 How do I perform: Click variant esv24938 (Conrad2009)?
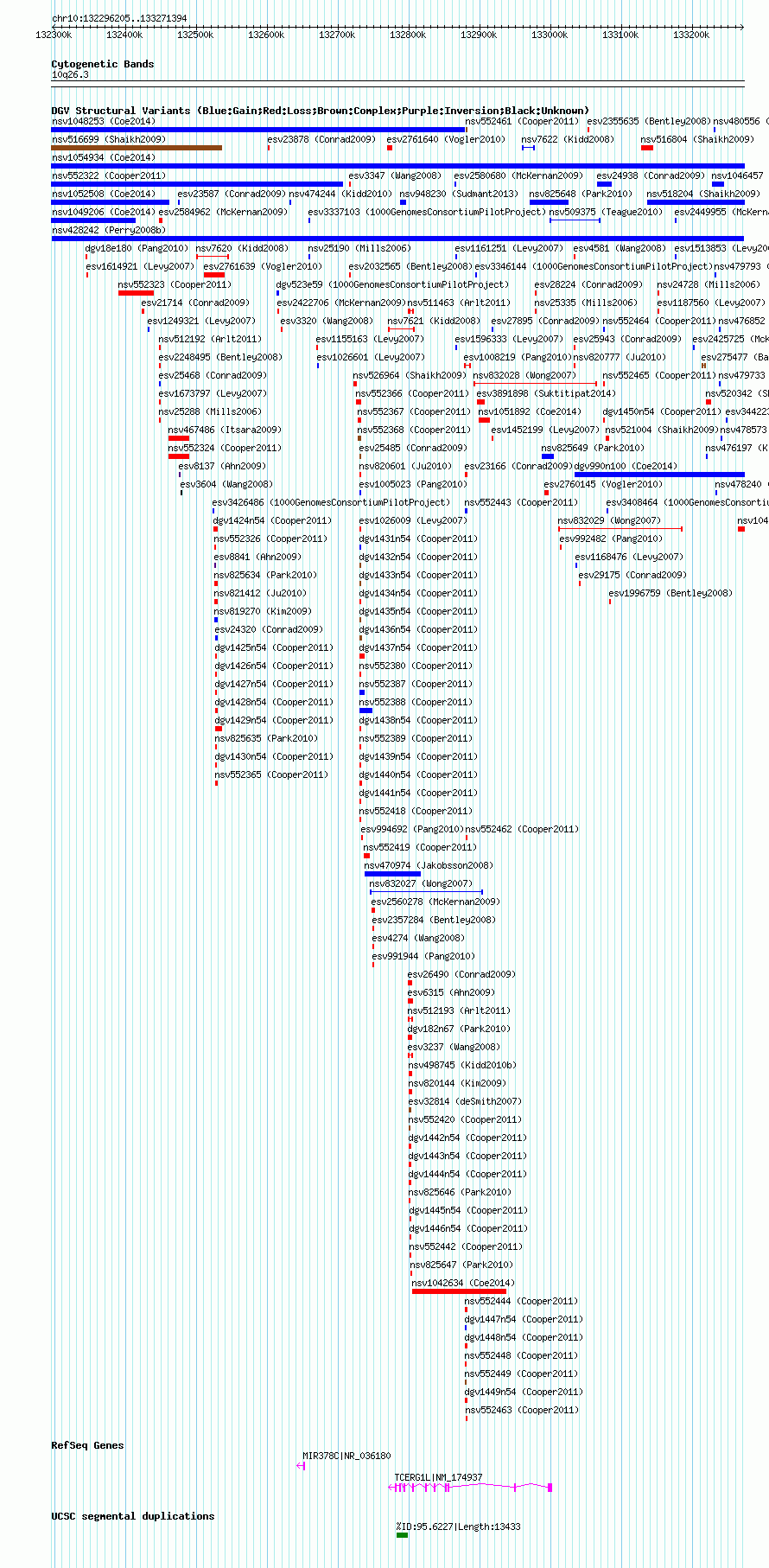pyautogui.click(x=651, y=175)
